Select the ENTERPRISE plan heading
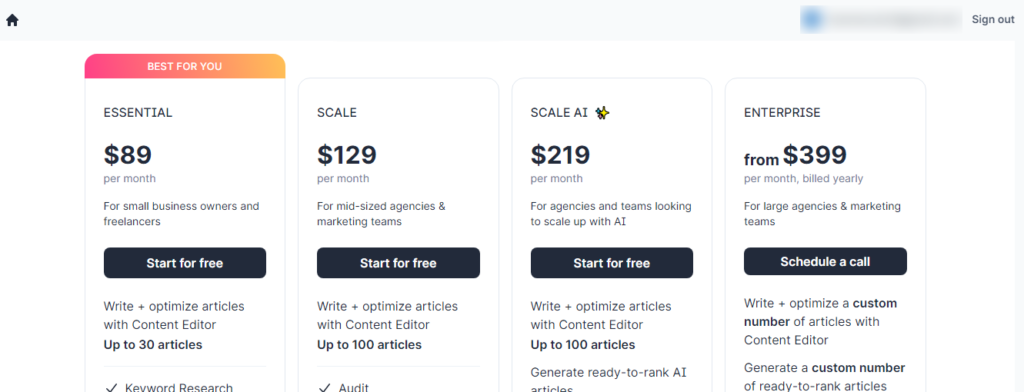1024x392 pixels. tap(782, 113)
